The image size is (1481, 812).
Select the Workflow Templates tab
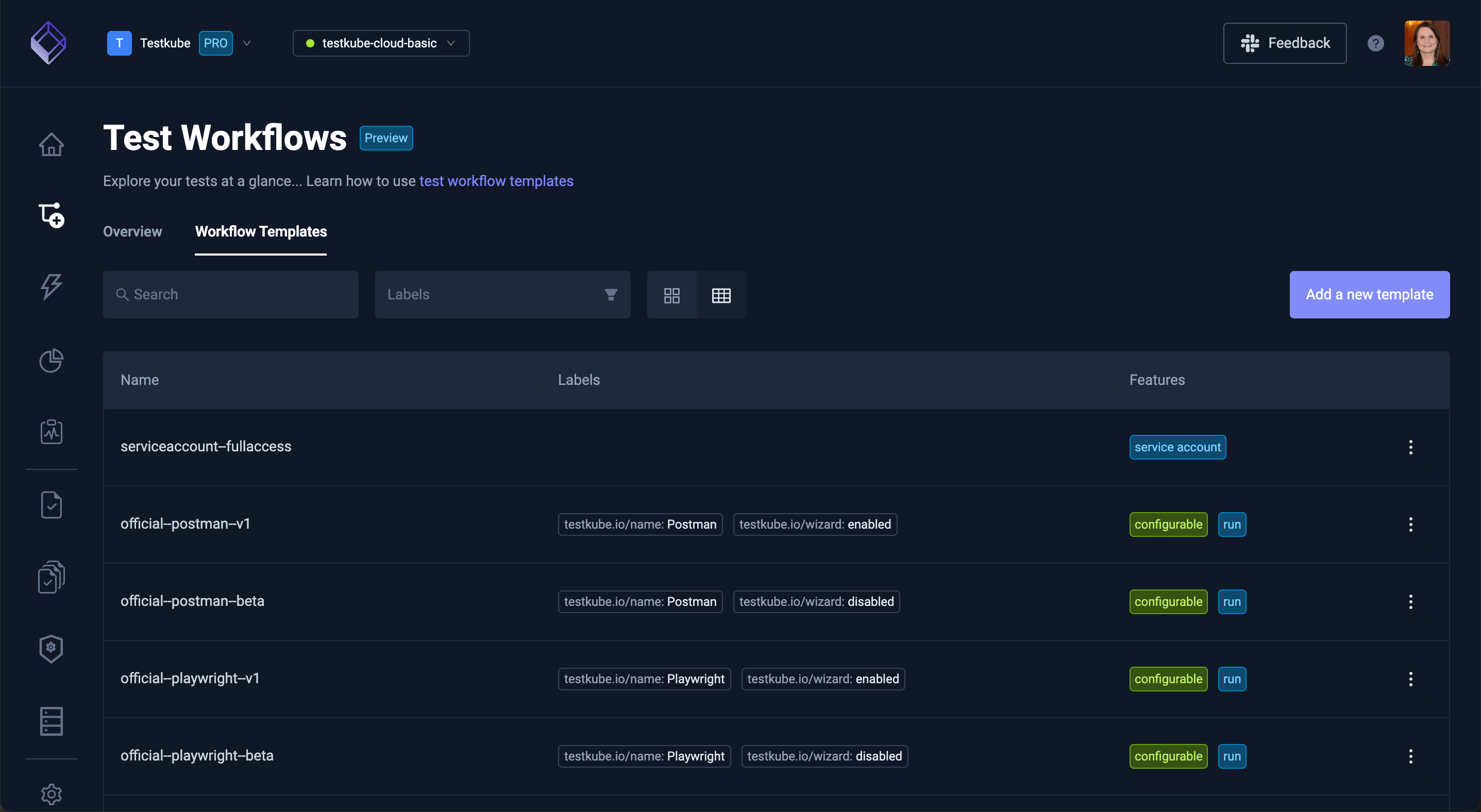261,231
